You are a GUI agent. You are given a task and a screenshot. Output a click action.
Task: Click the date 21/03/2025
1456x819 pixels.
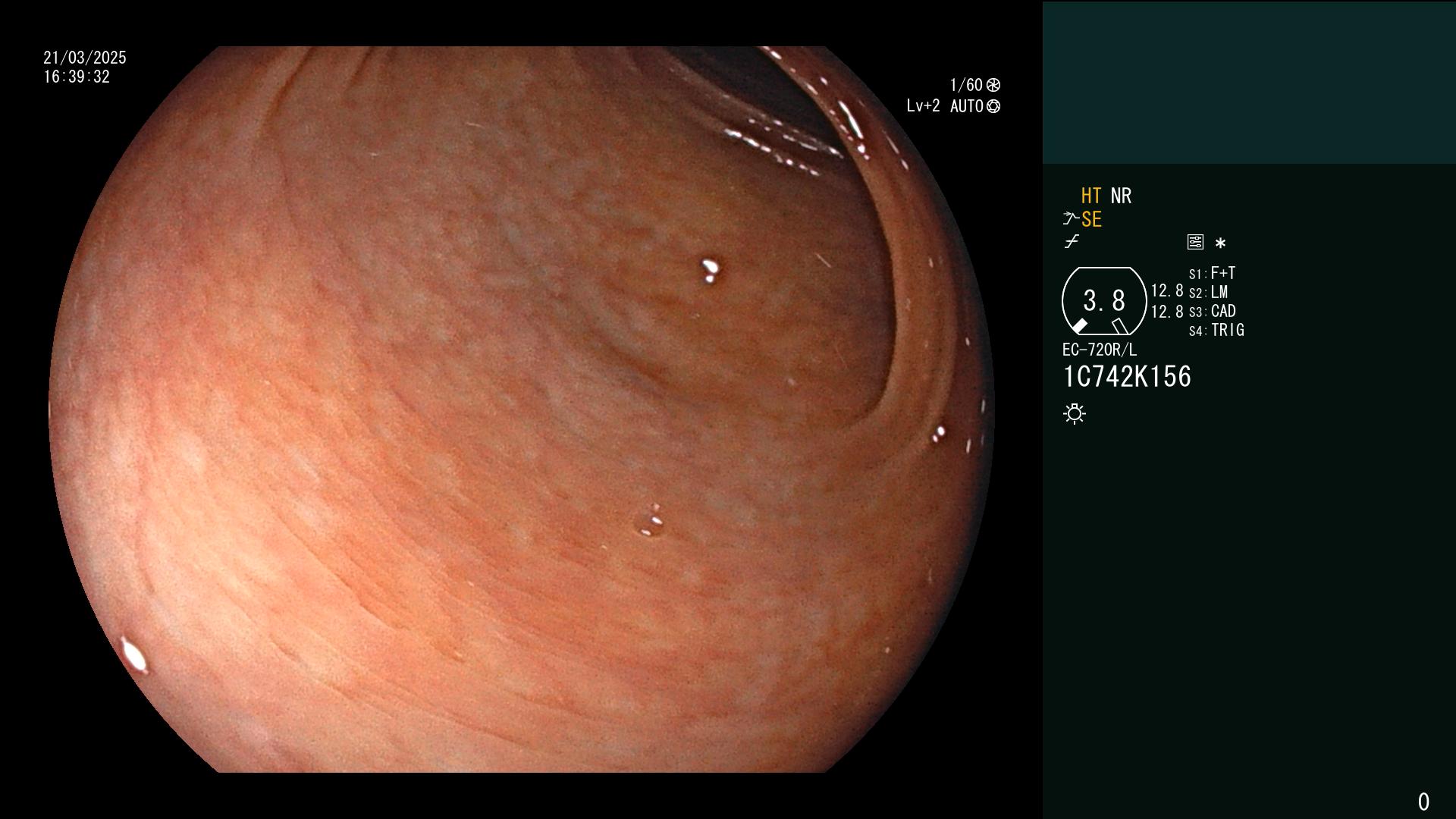coord(85,58)
